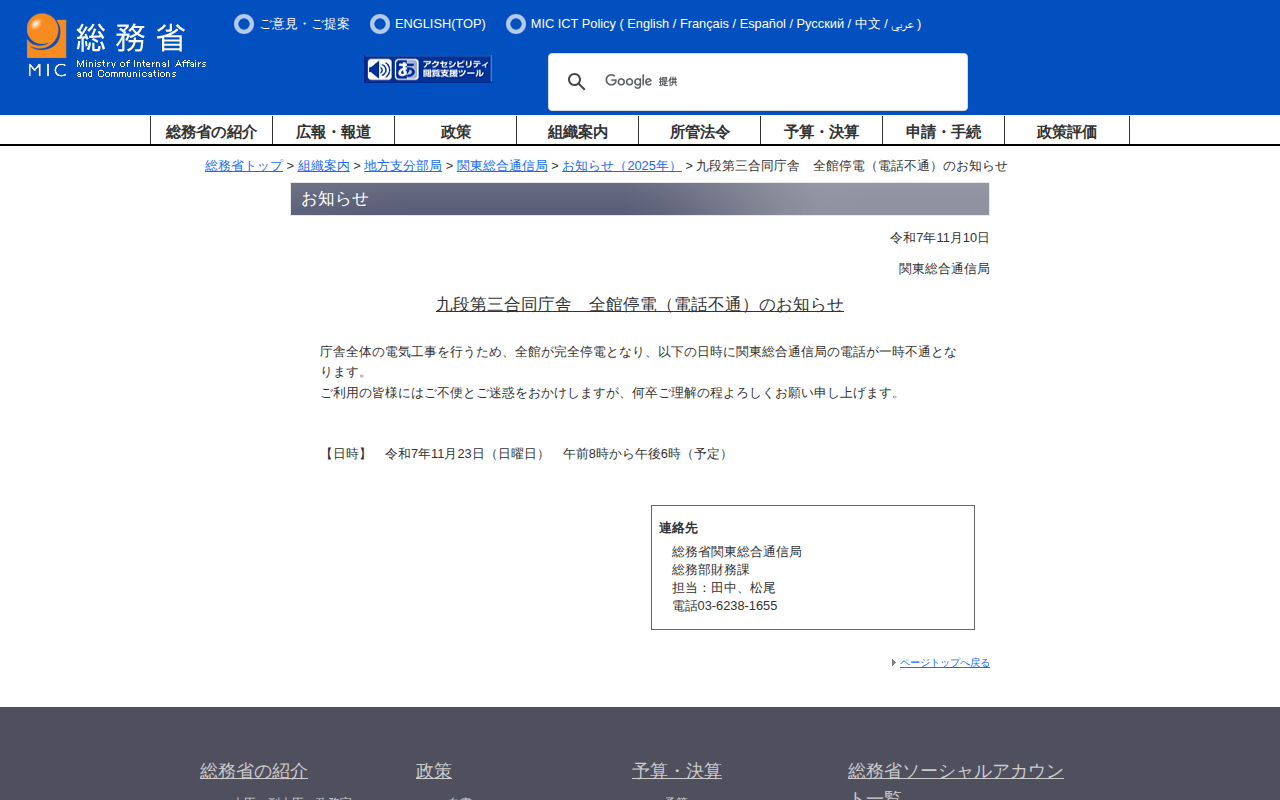Click the circle icon beside MIC ICT Policy
Image resolution: width=1280 pixels, height=800 pixels.
click(x=516, y=24)
